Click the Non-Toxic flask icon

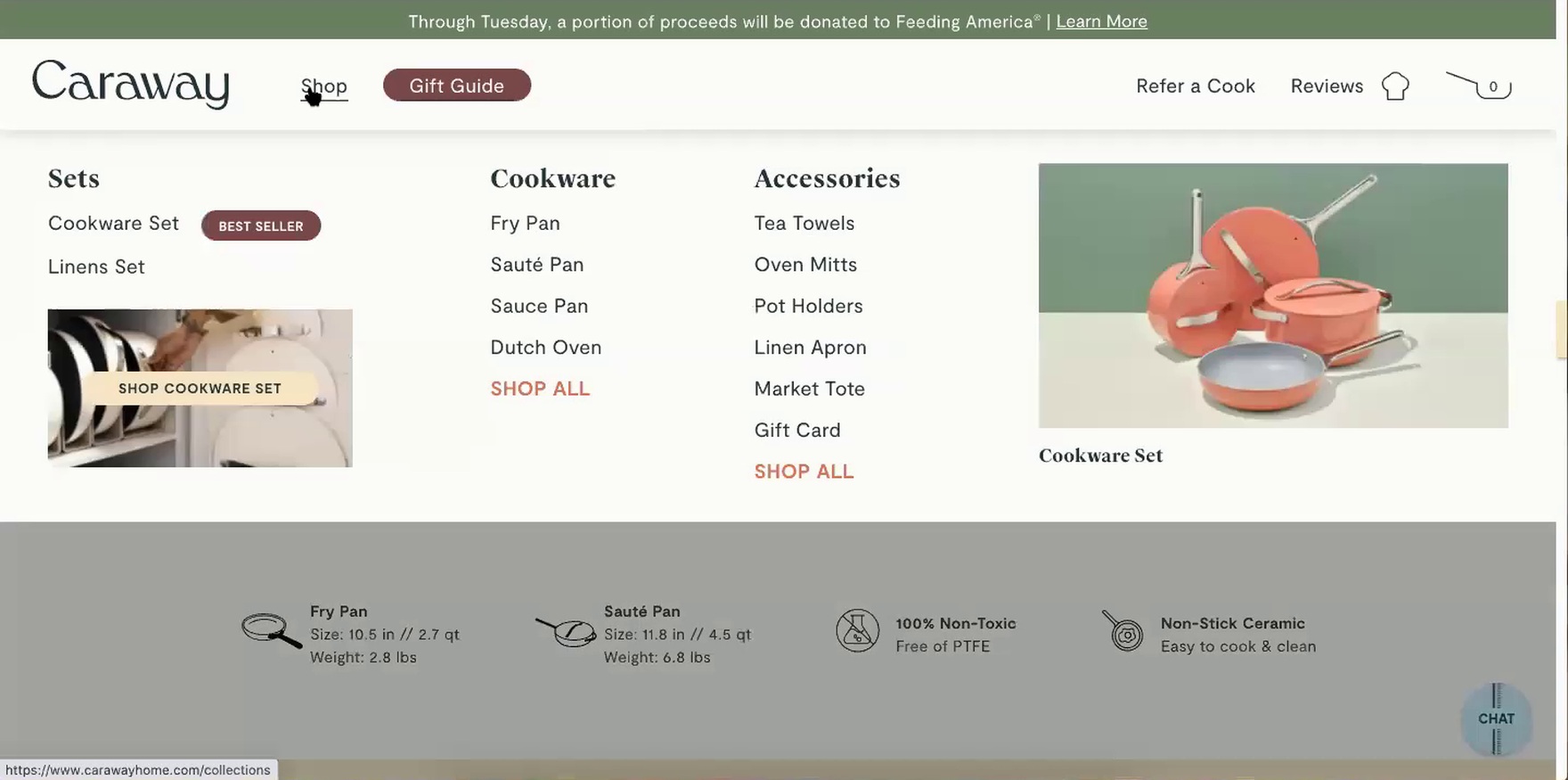(857, 630)
